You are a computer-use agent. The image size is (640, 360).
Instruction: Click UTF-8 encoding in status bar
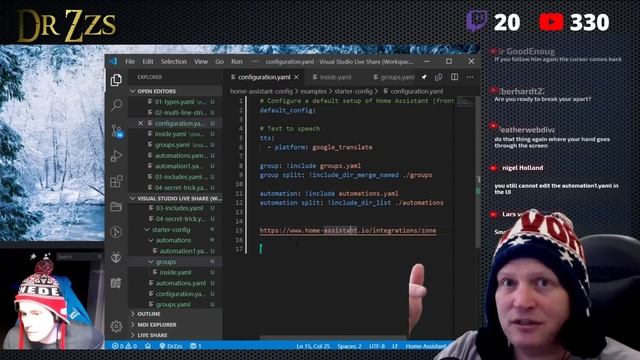[x=377, y=346]
